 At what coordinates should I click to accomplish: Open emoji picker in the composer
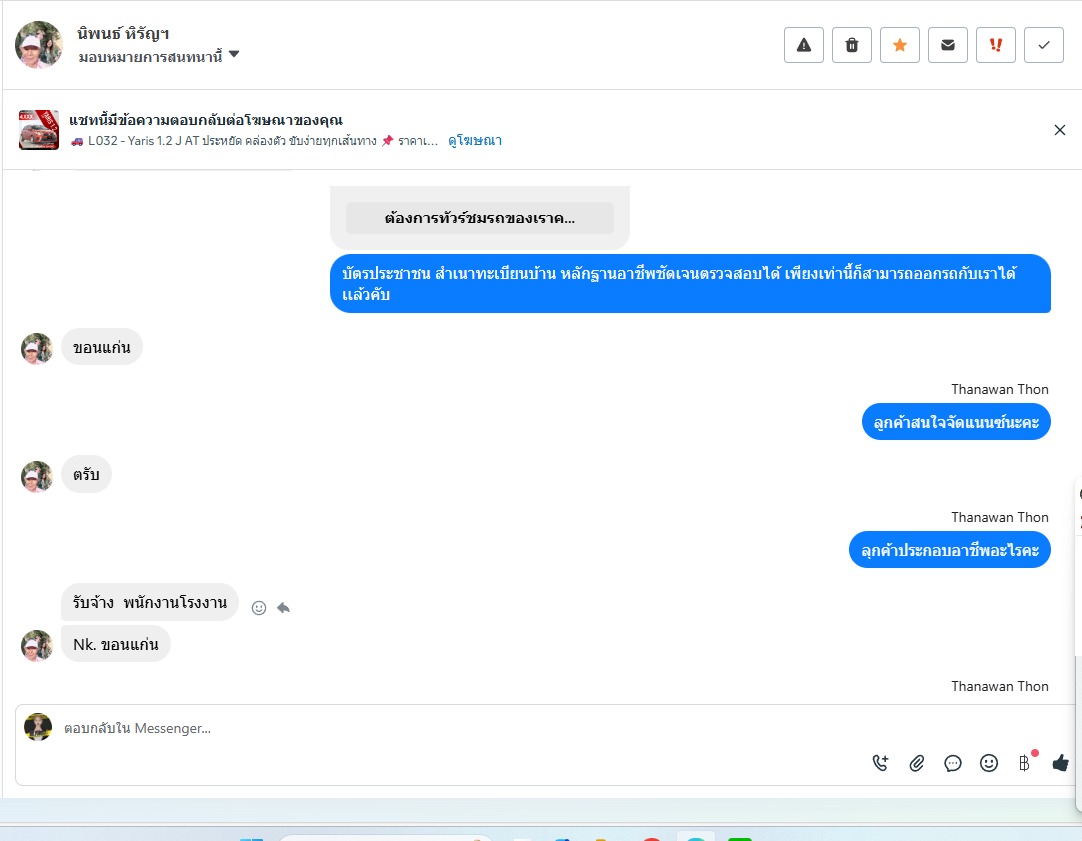click(x=989, y=763)
